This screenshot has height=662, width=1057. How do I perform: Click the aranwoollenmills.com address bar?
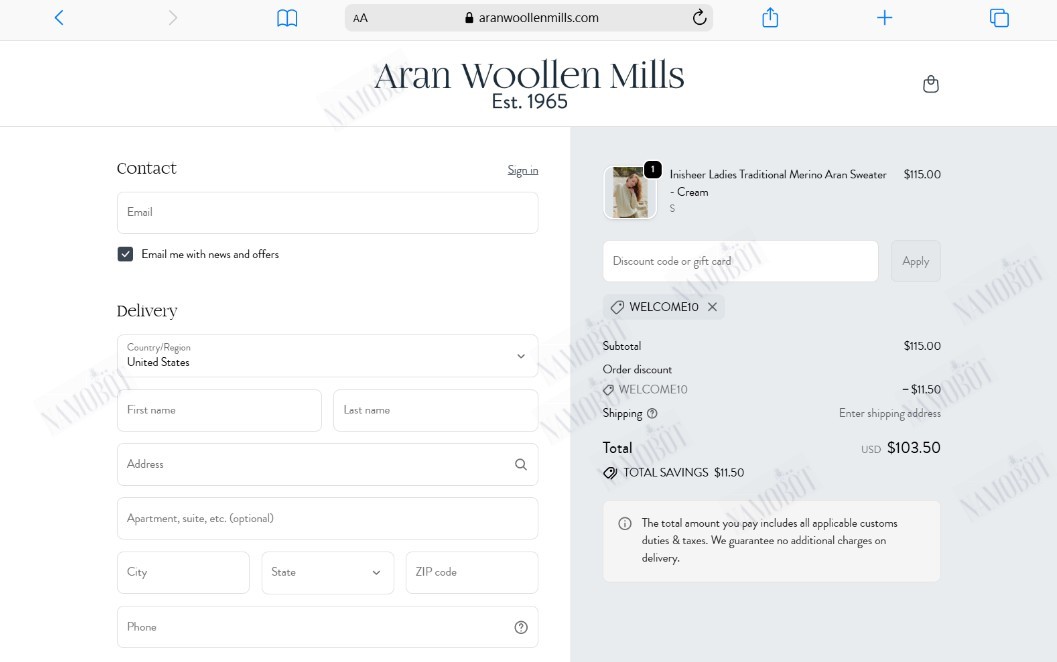point(528,18)
